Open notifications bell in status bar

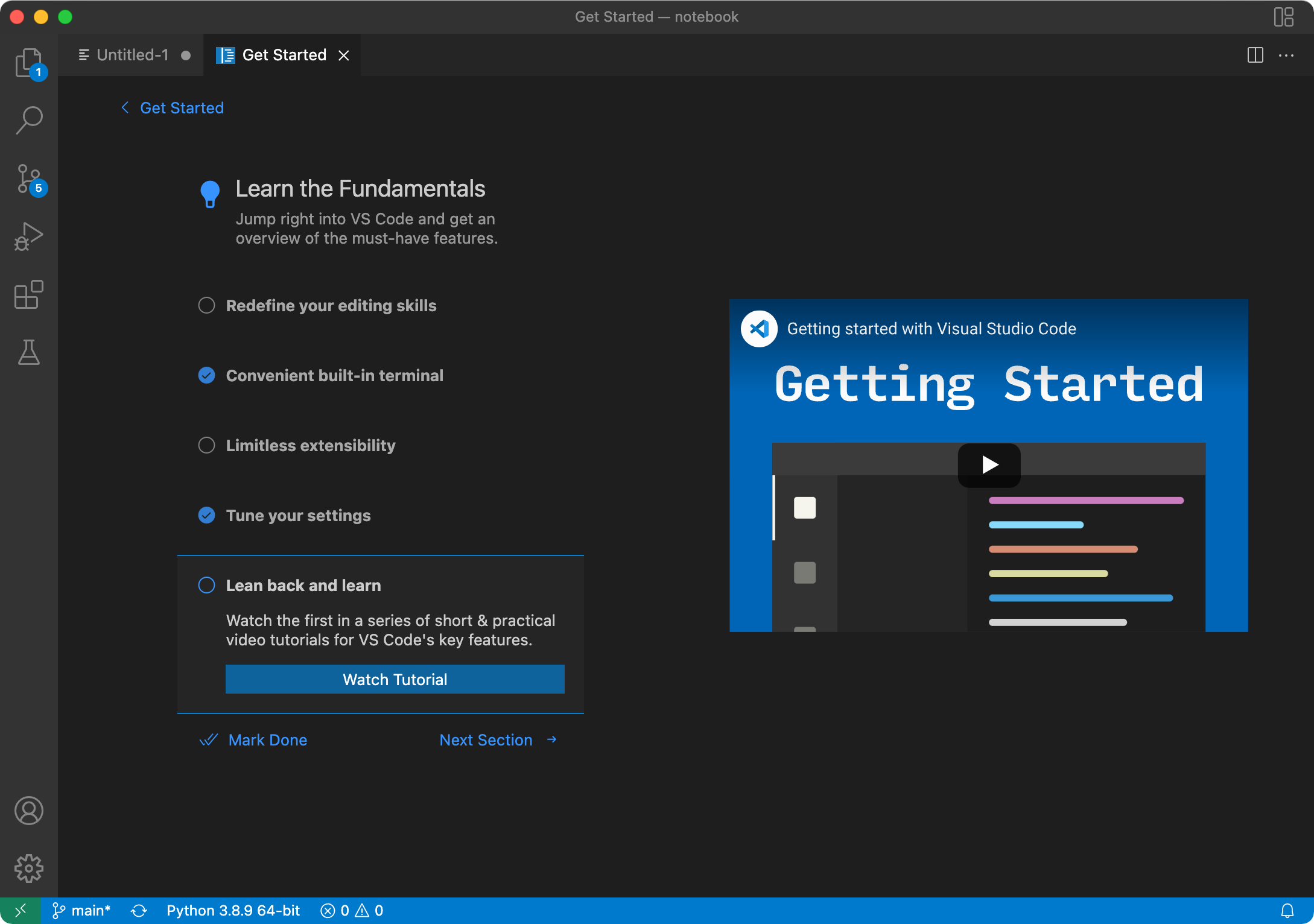(1287, 911)
